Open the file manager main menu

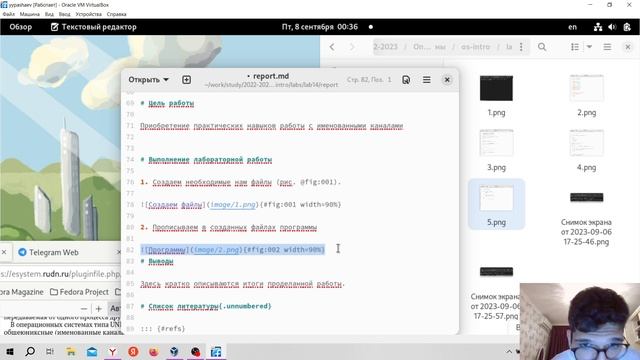pos(607,47)
